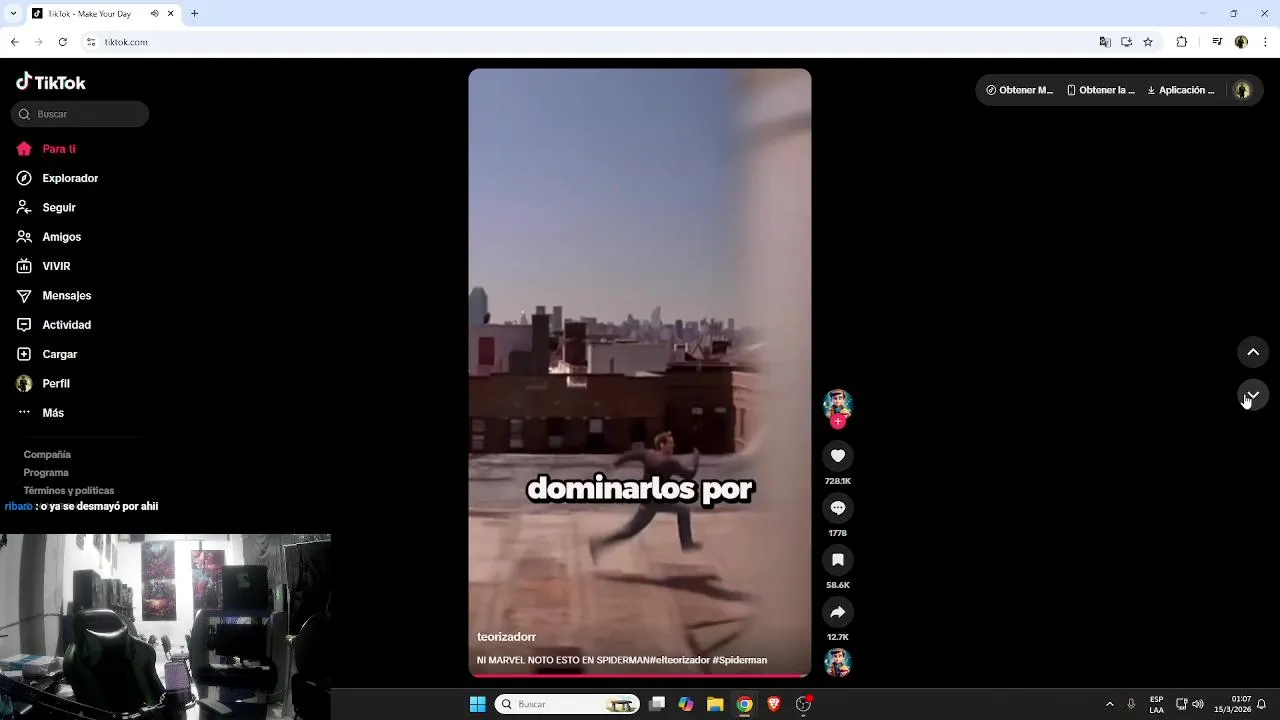Open a new browser tab
Image resolution: width=1280 pixels, height=720 pixels.
(x=195, y=14)
